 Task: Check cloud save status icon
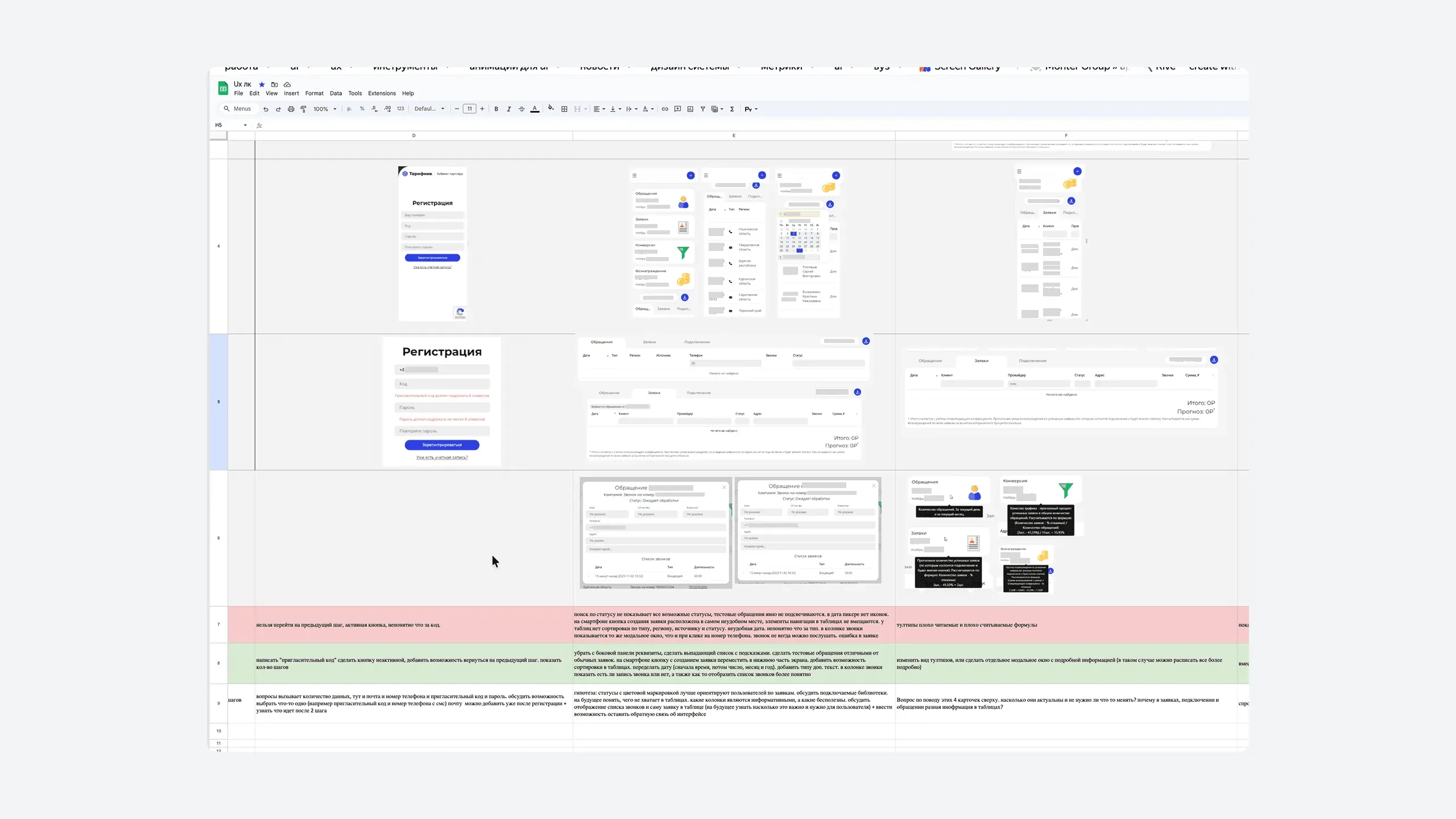click(287, 84)
